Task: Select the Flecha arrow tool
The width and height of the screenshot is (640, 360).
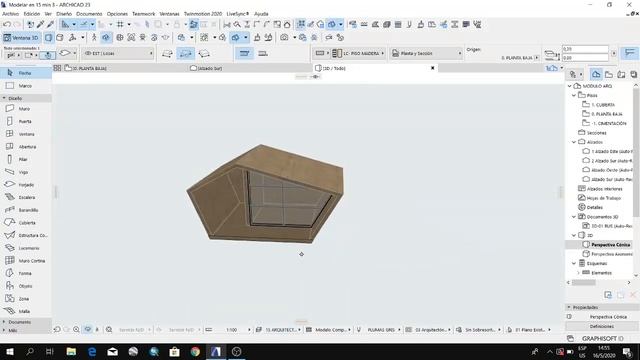Action: [25, 73]
